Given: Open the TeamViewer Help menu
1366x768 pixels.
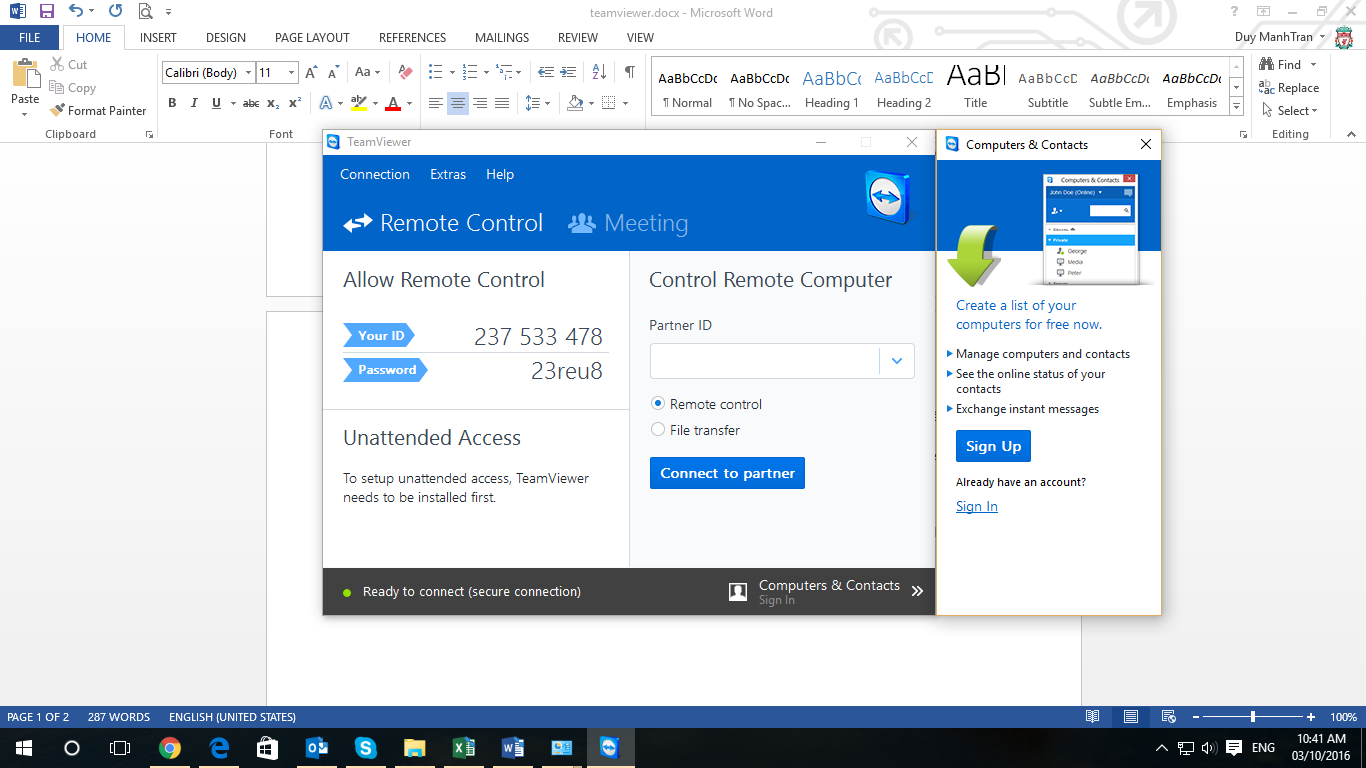Looking at the screenshot, I should [x=500, y=174].
